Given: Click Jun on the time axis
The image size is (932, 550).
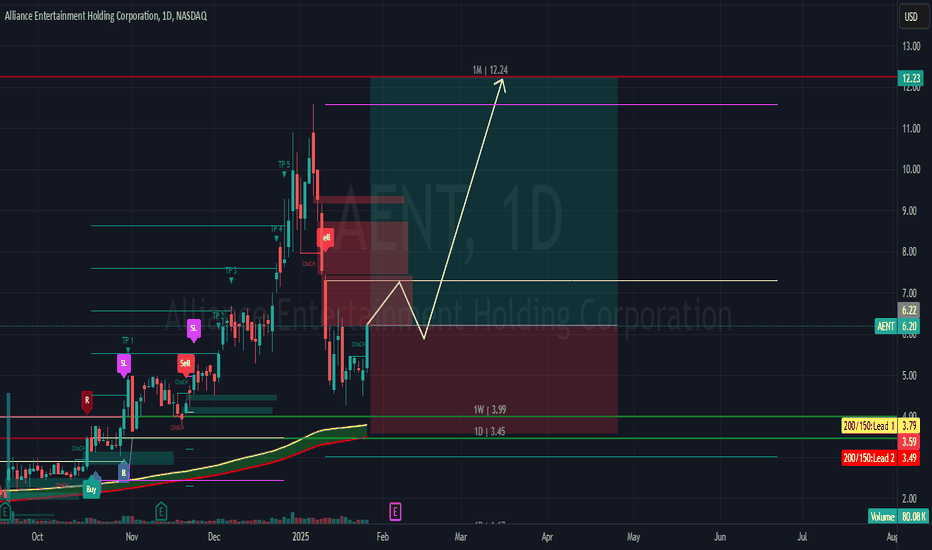Looking at the screenshot, I should tap(720, 536).
